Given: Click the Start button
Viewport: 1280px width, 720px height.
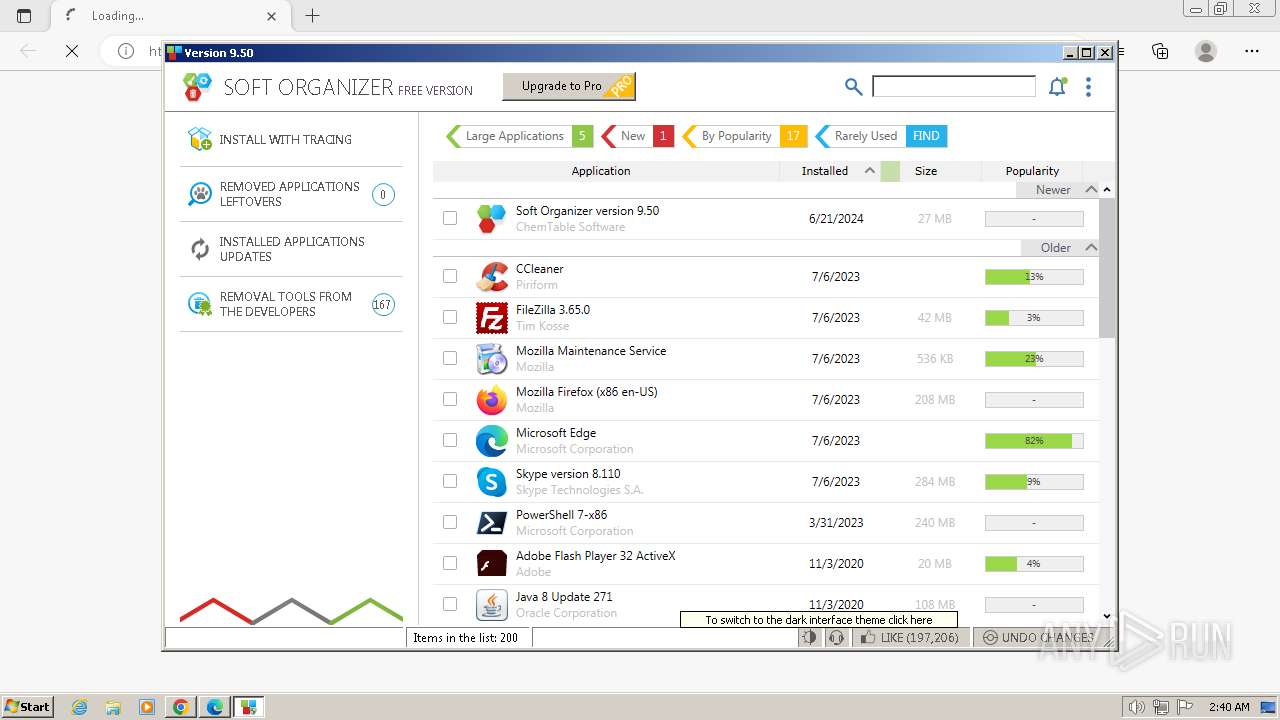Looking at the screenshot, I should point(27,707).
